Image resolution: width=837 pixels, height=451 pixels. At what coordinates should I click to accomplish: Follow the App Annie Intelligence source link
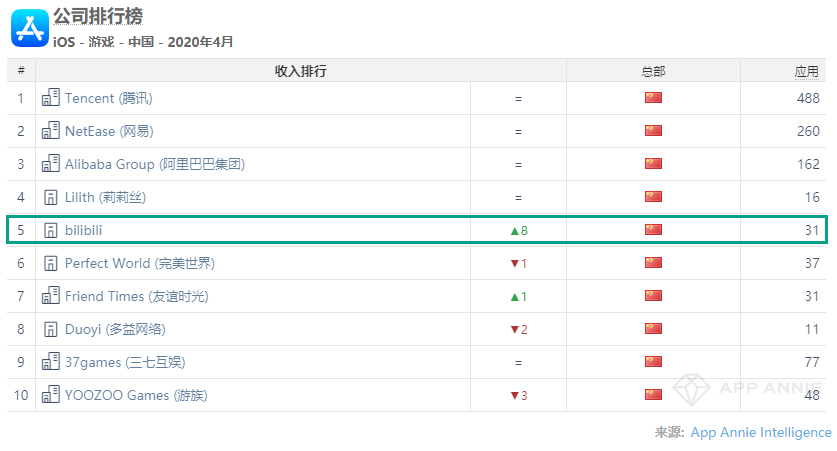tap(761, 432)
